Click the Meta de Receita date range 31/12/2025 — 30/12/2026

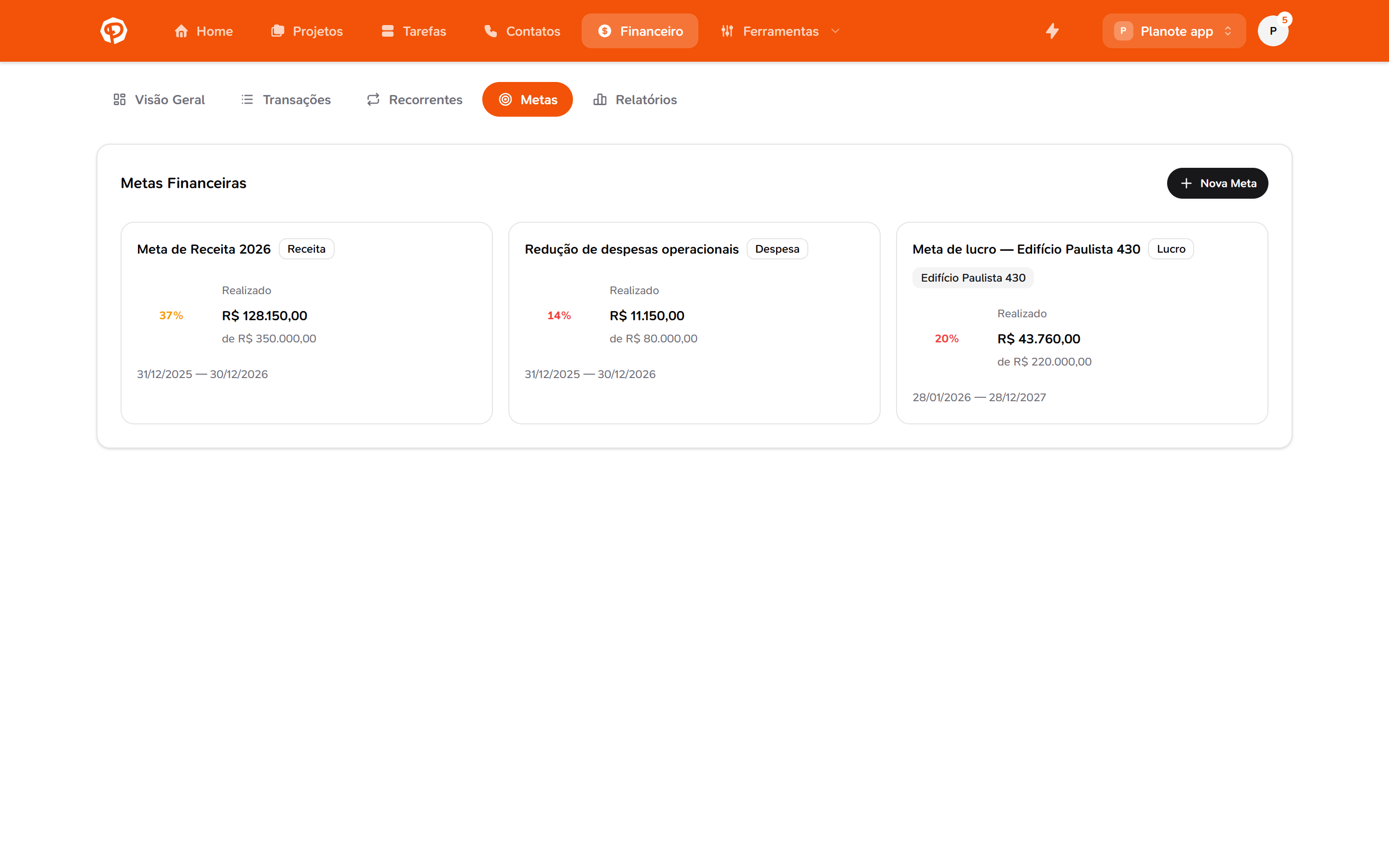click(x=202, y=374)
